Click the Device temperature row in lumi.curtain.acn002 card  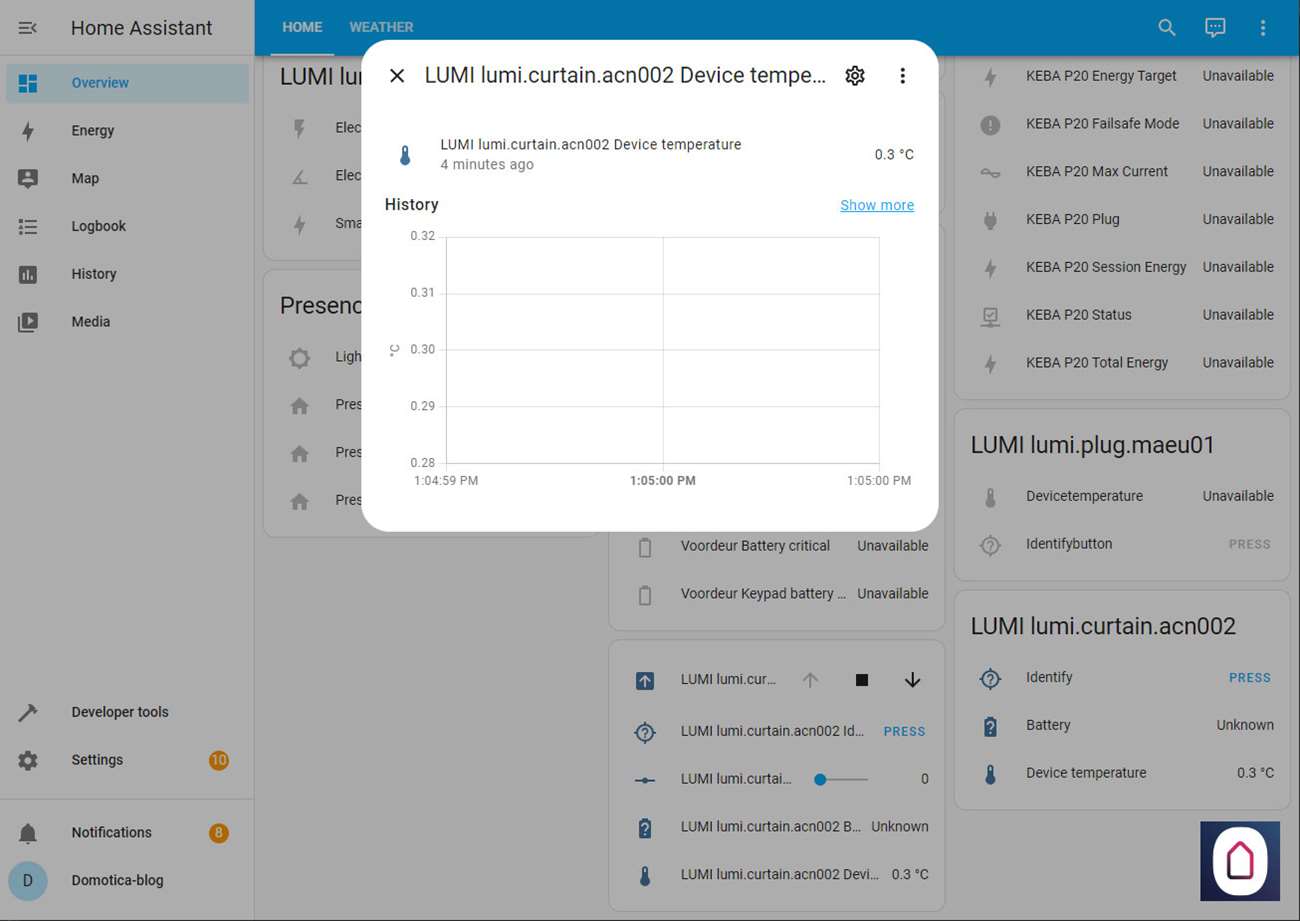coord(1122,773)
